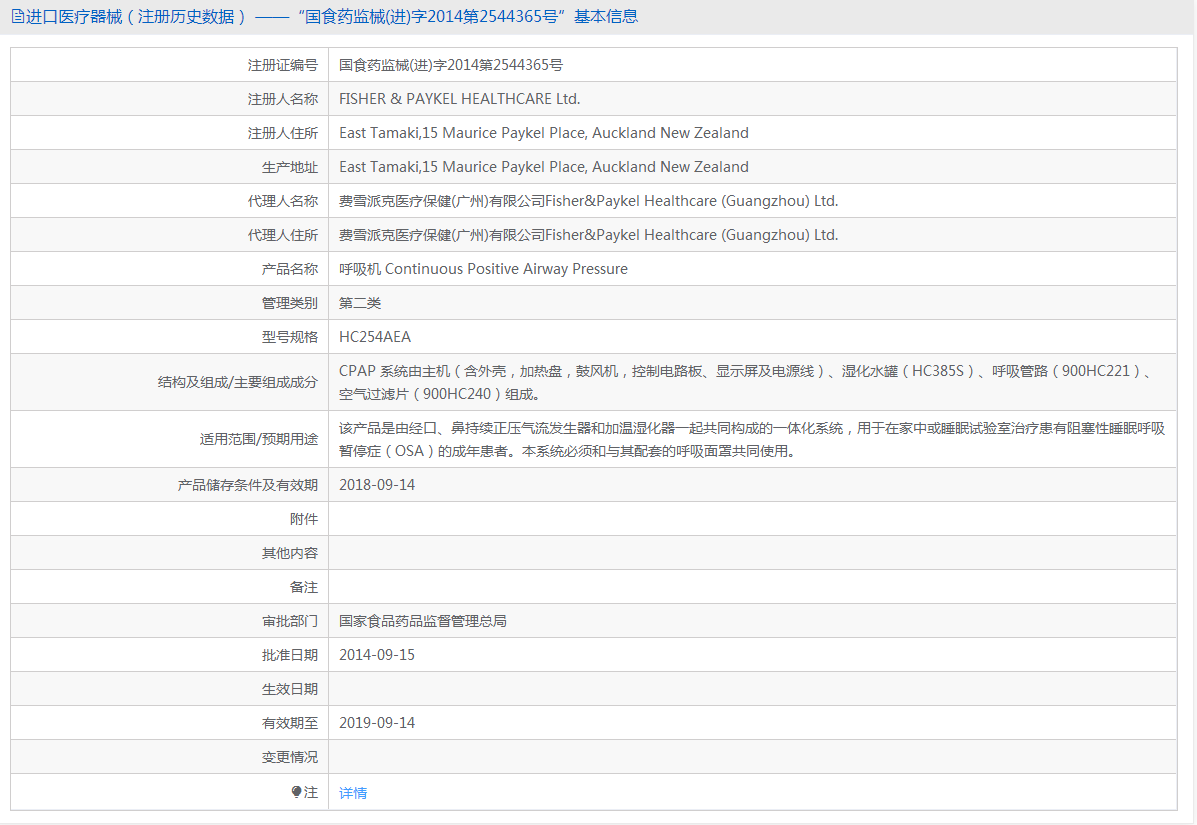The height and width of the screenshot is (825, 1197).
Task: Click the CPAP 系统由主机 composition description
Action: click(745, 382)
